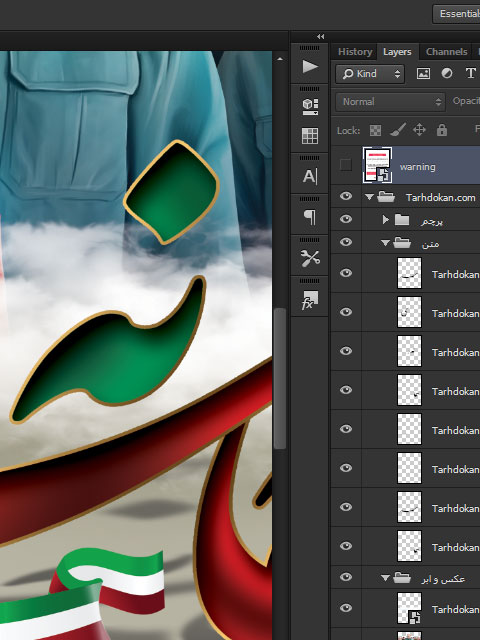
Task: Click the پرچم group folder icon
Action: click(402, 220)
